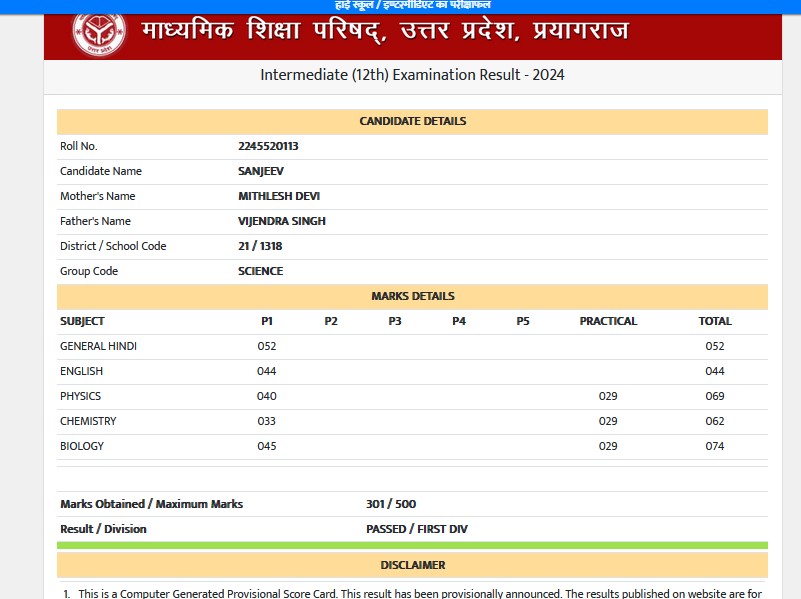Viewport: 801px width, 599px height.
Task: Click the UP Board emblem logo
Action: click(x=99, y=34)
